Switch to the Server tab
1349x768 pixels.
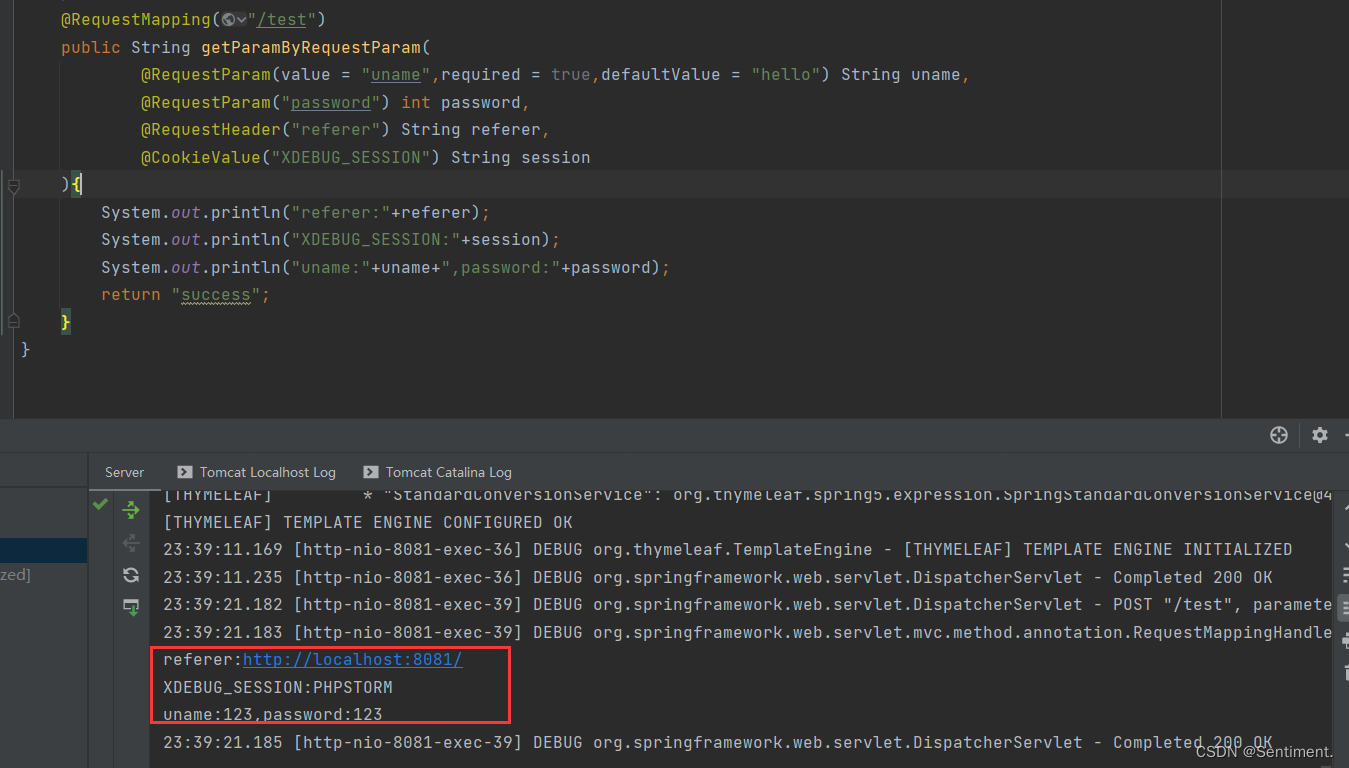(124, 472)
